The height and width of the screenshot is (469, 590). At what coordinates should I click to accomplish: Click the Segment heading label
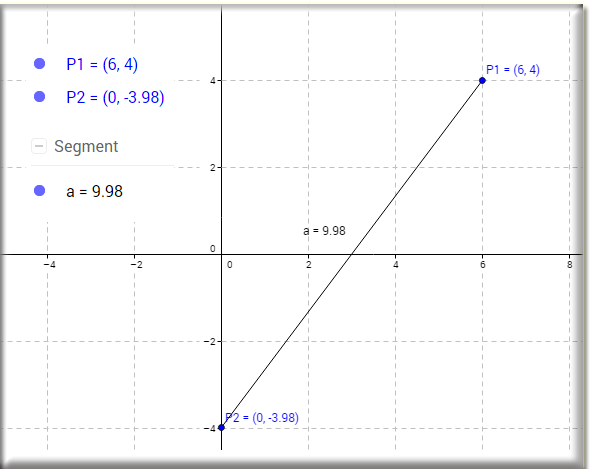pos(86,146)
